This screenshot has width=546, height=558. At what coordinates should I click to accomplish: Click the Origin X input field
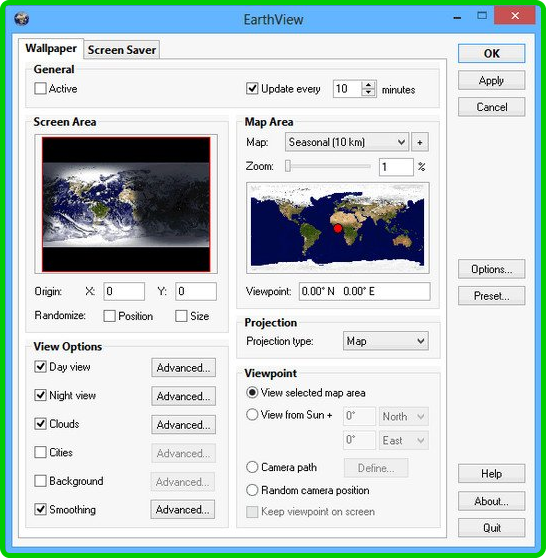pos(124,291)
